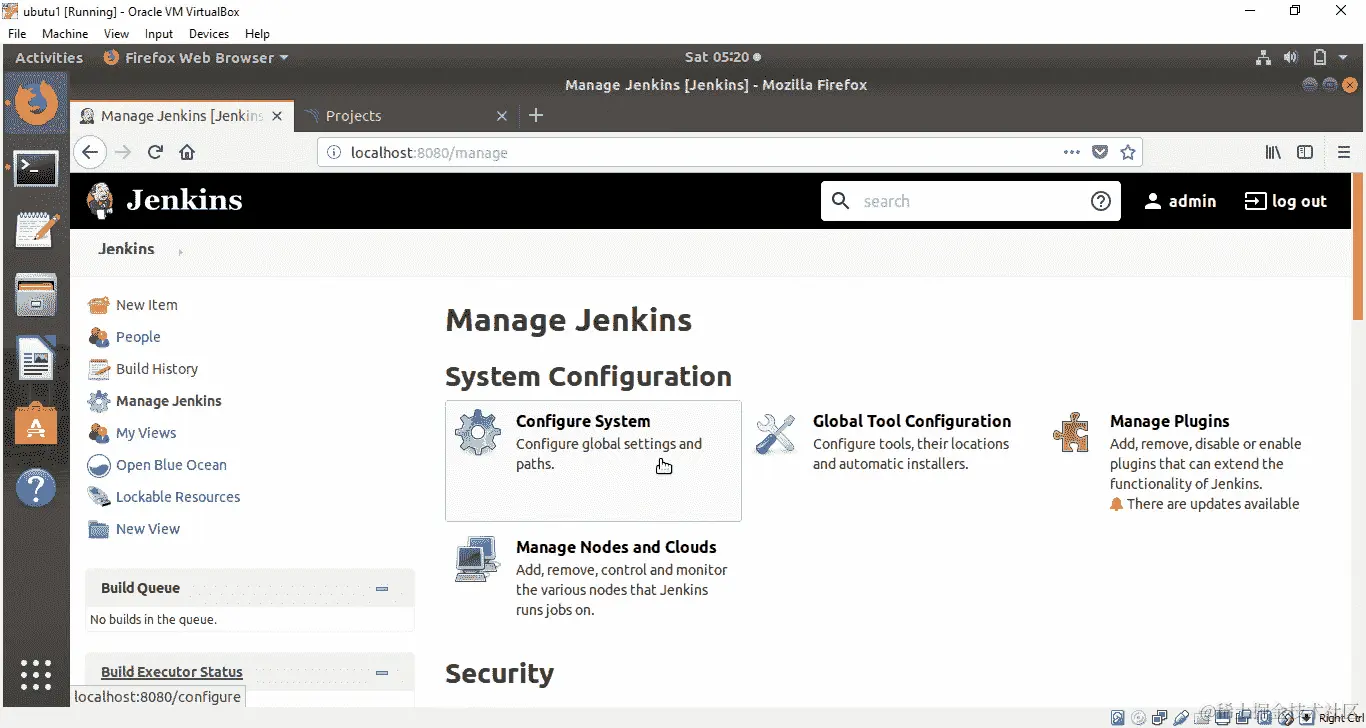The height and width of the screenshot is (728, 1366).
Task: Click the Manage Plugins puzzle icon
Action: 1072,433
